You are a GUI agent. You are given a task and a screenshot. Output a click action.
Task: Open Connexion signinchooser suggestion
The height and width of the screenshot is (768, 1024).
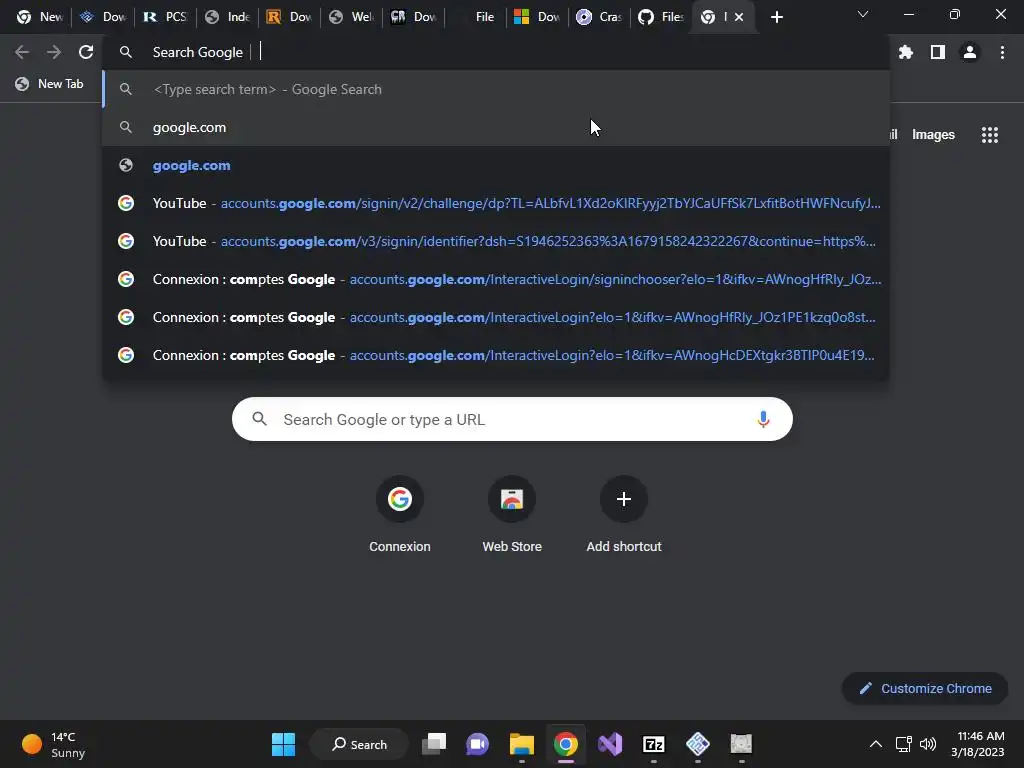496,279
